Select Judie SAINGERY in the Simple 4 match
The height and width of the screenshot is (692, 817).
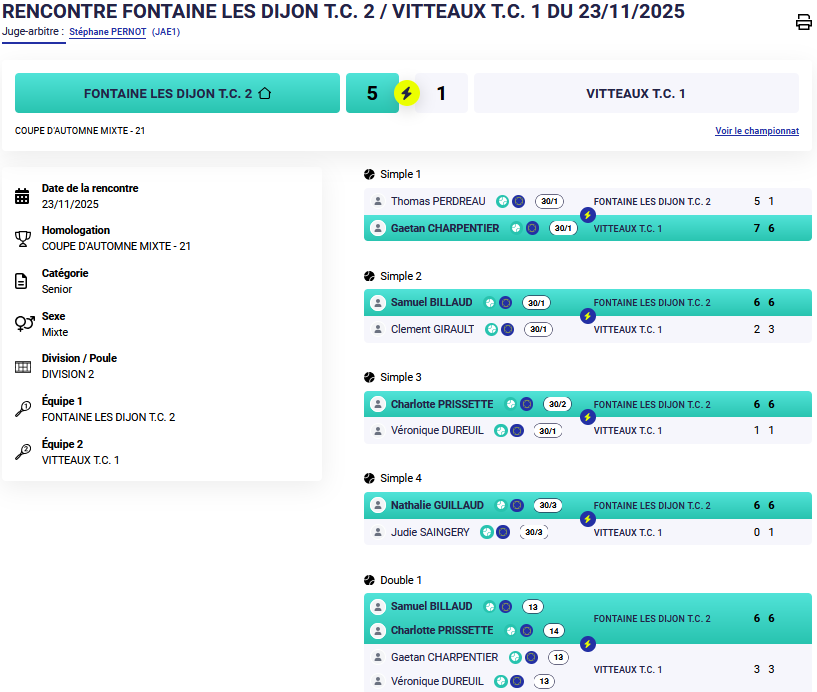(429, 532)
